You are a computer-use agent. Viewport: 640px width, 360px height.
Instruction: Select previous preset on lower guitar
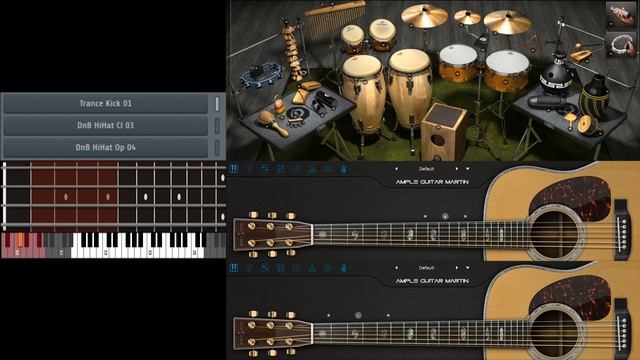396,268
